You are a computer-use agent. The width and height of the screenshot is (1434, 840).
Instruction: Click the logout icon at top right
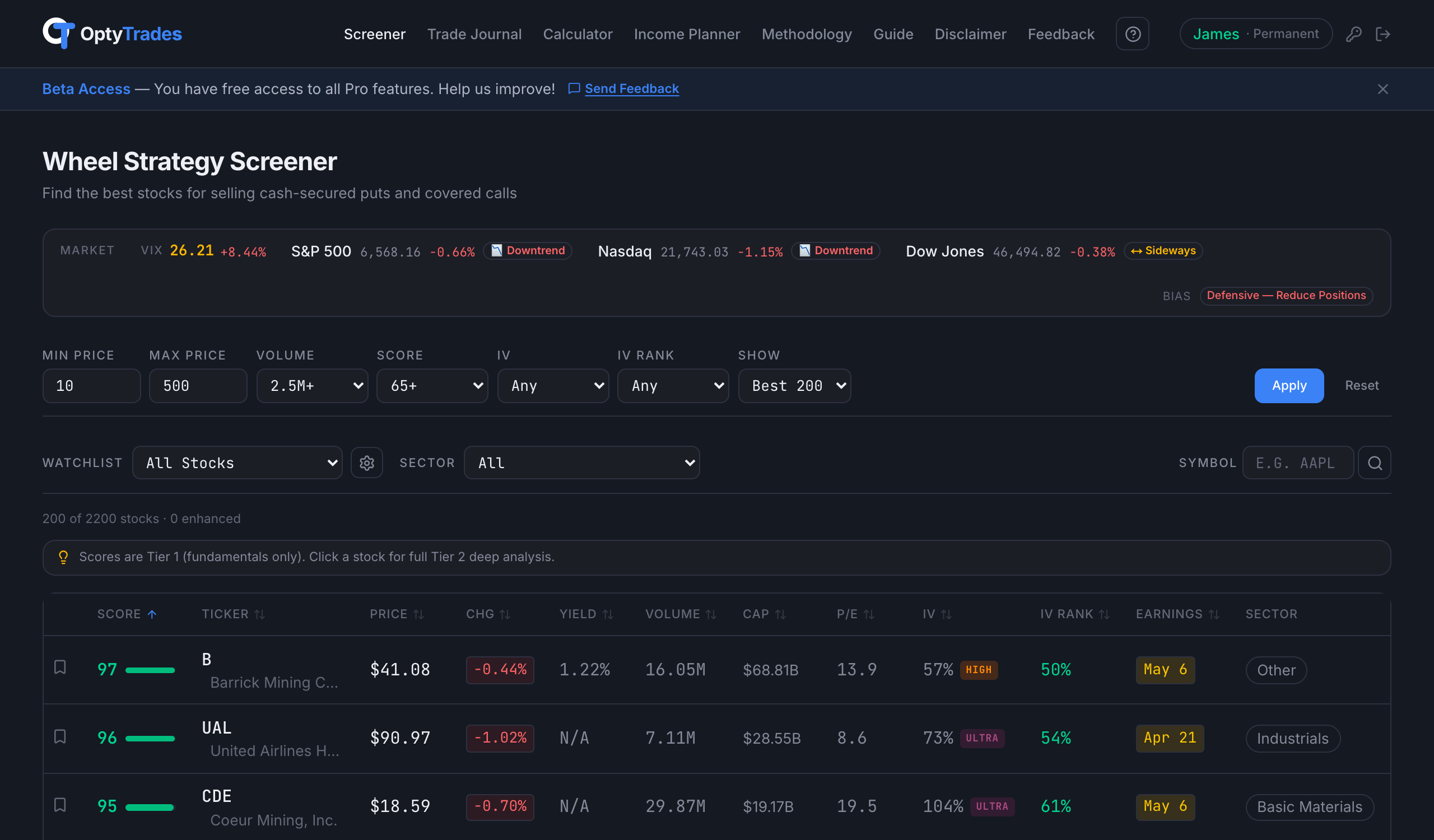tap(1384, 34)
